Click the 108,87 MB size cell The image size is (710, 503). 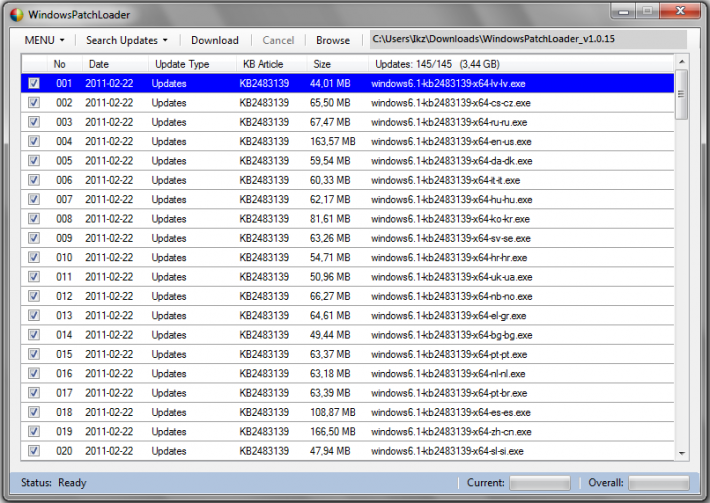pyautogui.click(x=333, y=412)
